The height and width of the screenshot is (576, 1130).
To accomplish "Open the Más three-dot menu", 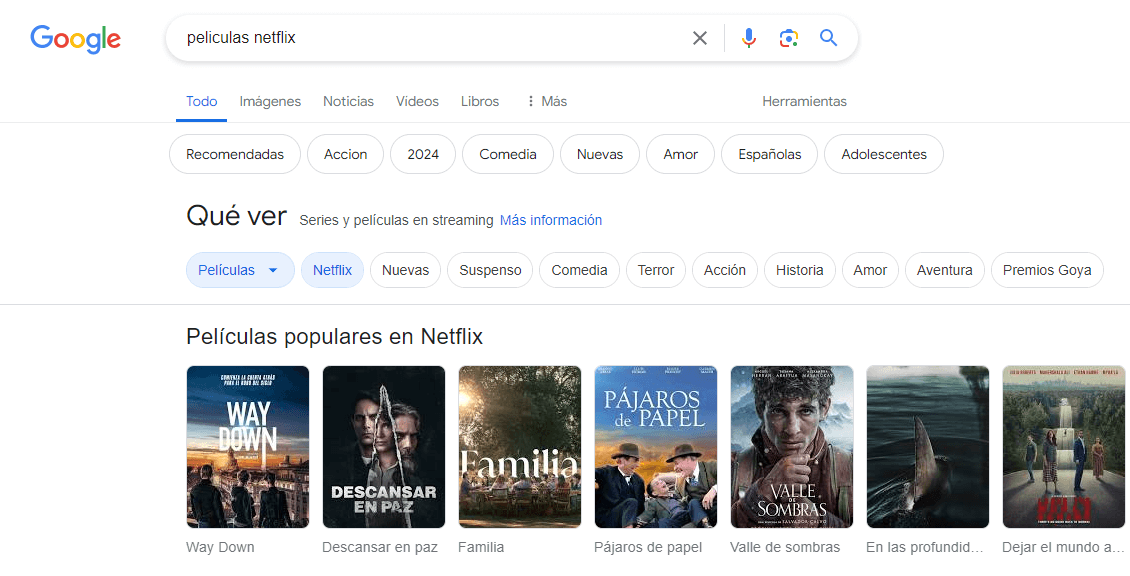I will click(x=546, y=102).
